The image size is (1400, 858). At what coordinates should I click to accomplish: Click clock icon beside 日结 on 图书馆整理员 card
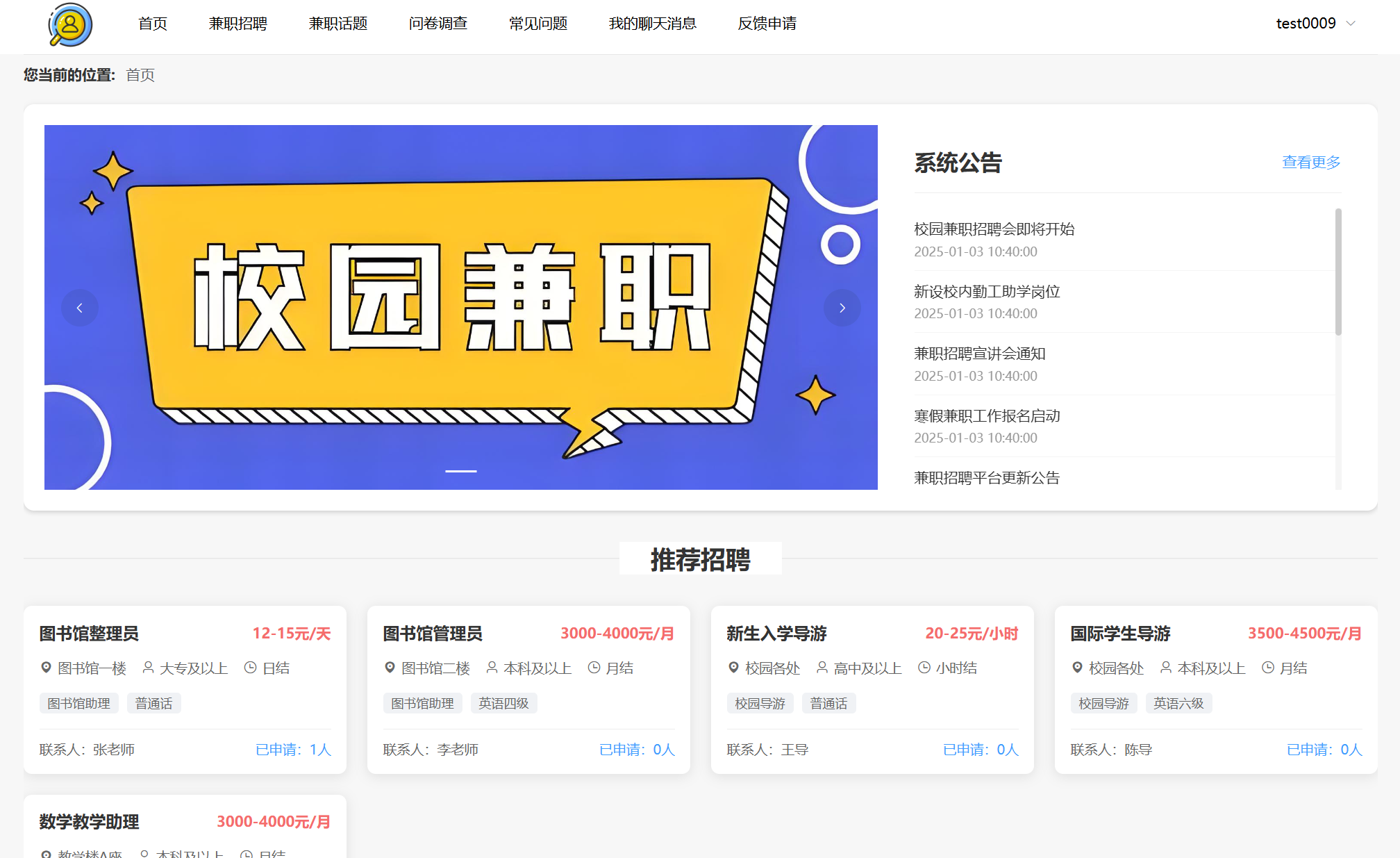(x=251, y=668)
